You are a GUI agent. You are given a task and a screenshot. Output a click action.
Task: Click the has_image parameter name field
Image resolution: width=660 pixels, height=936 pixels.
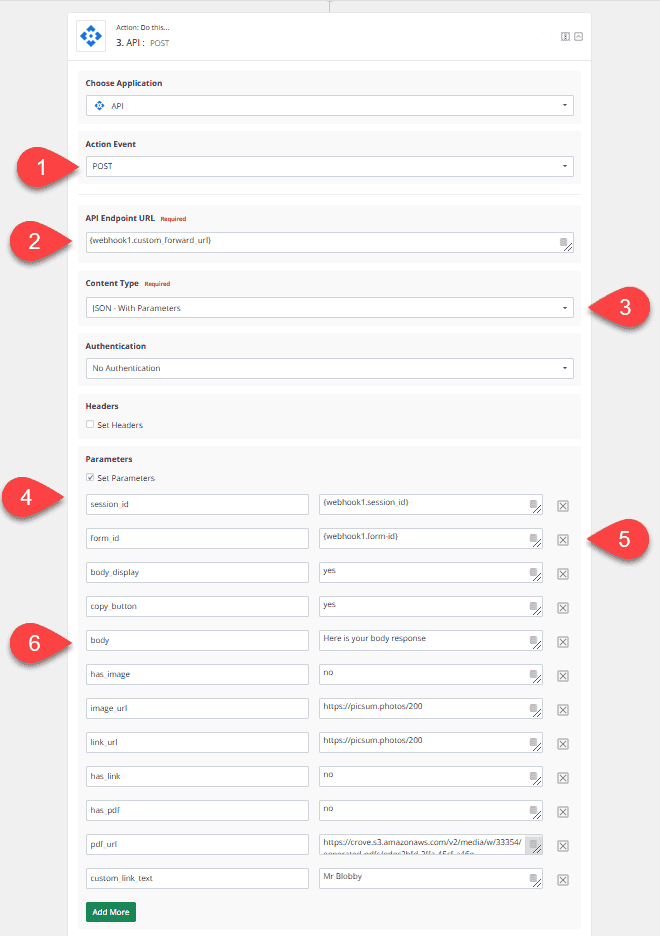tap(197, 675)
